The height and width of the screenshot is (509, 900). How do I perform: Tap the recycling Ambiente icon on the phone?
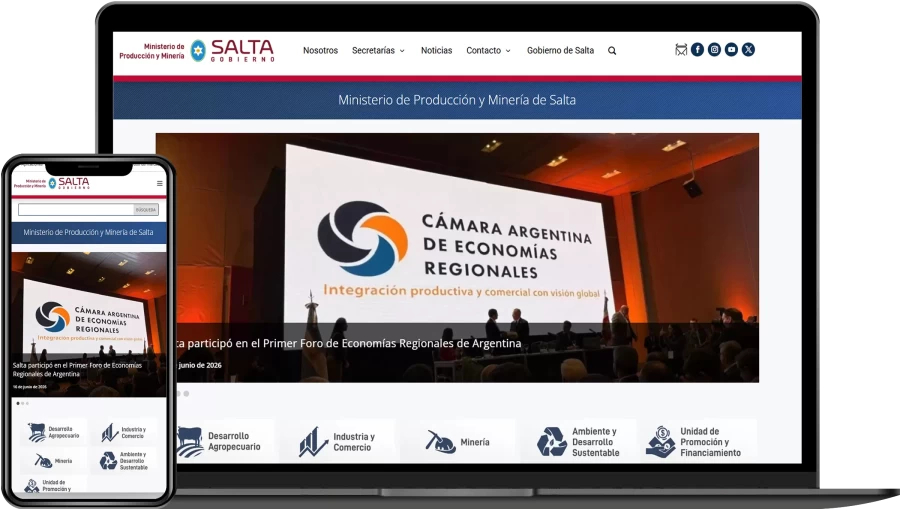click(108, 460)
